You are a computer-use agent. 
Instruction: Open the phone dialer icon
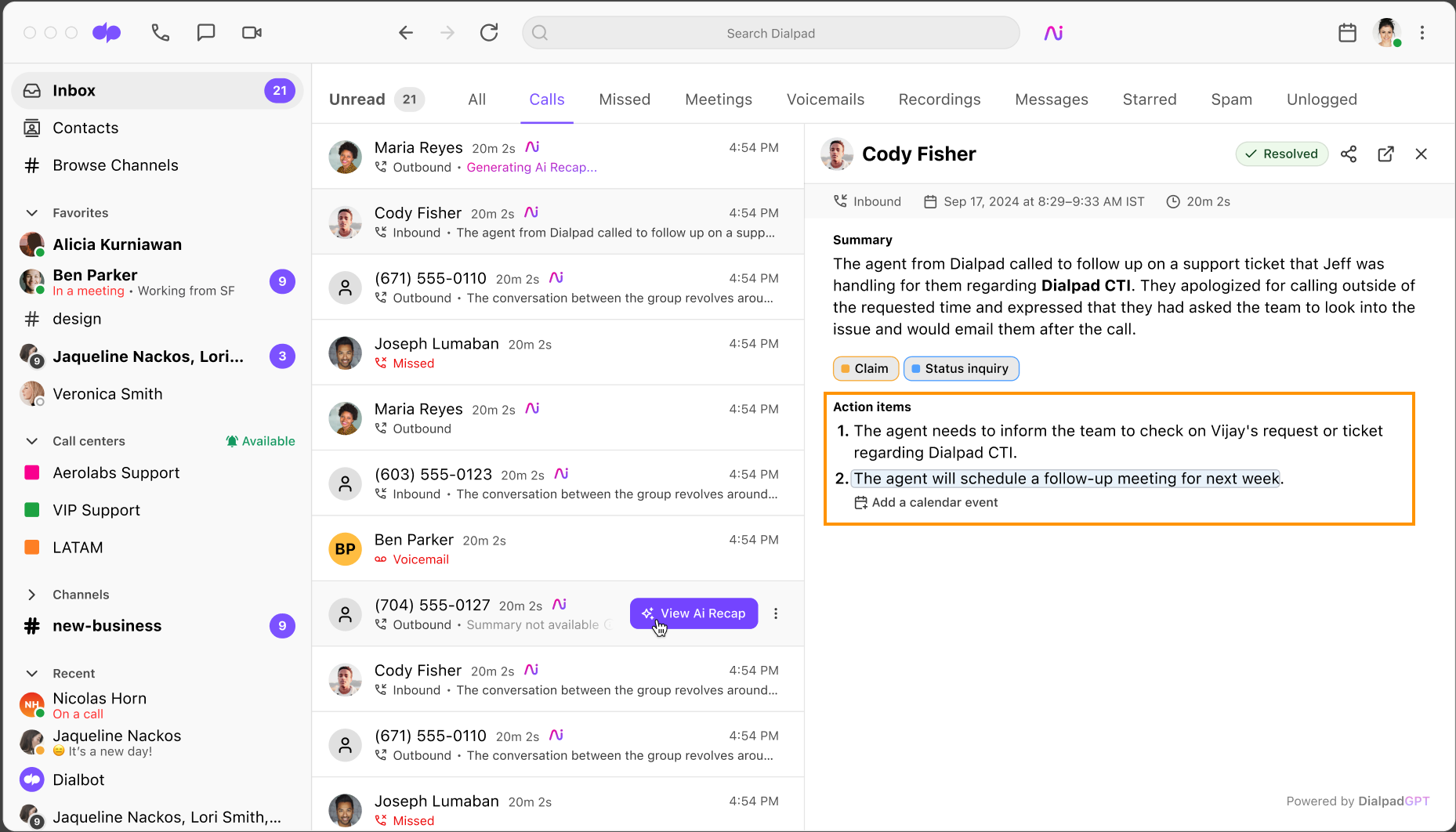pos(161,33)
